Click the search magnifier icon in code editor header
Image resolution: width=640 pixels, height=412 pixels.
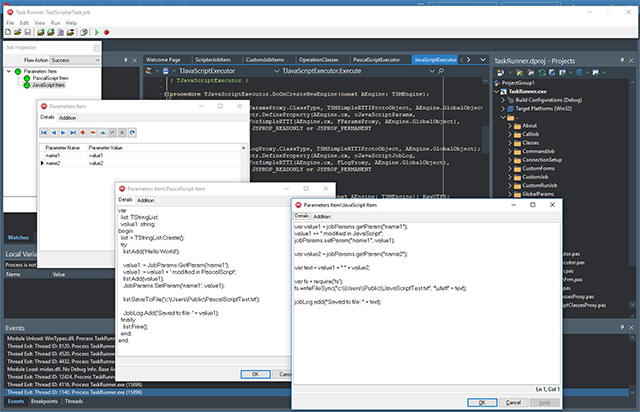pos(441,71)
